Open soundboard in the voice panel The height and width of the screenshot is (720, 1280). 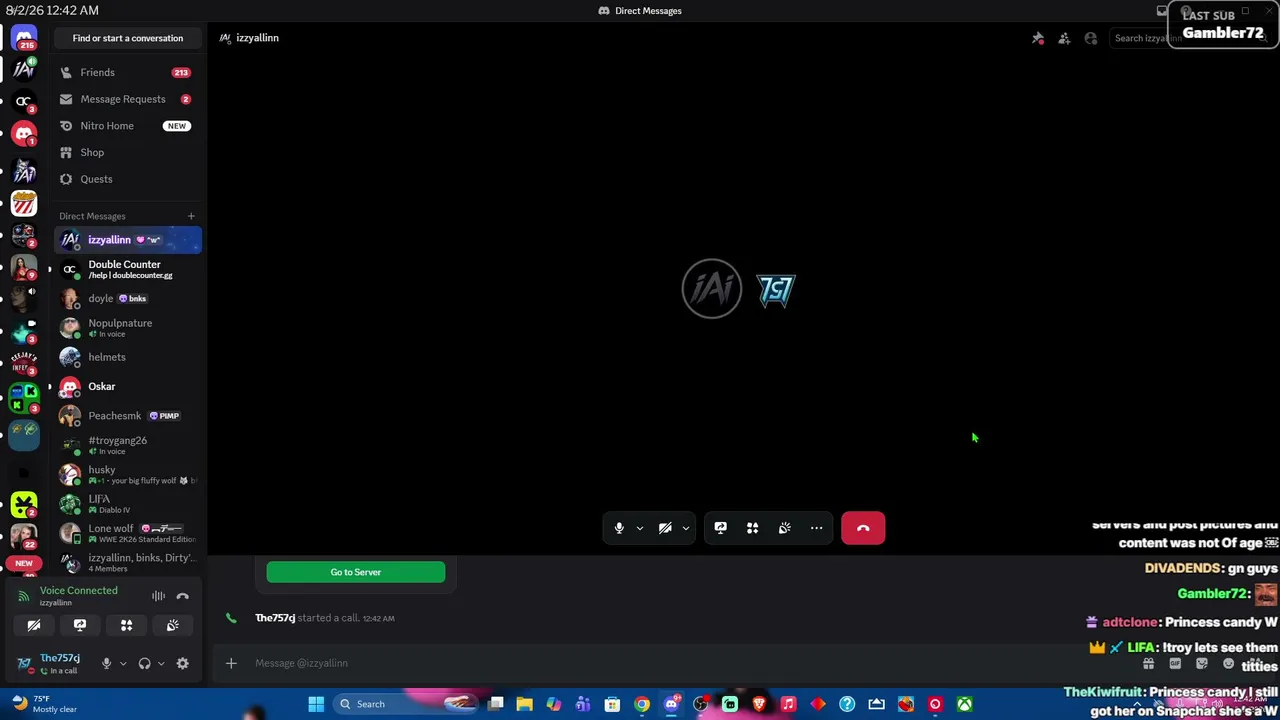[x=172, y=625]
